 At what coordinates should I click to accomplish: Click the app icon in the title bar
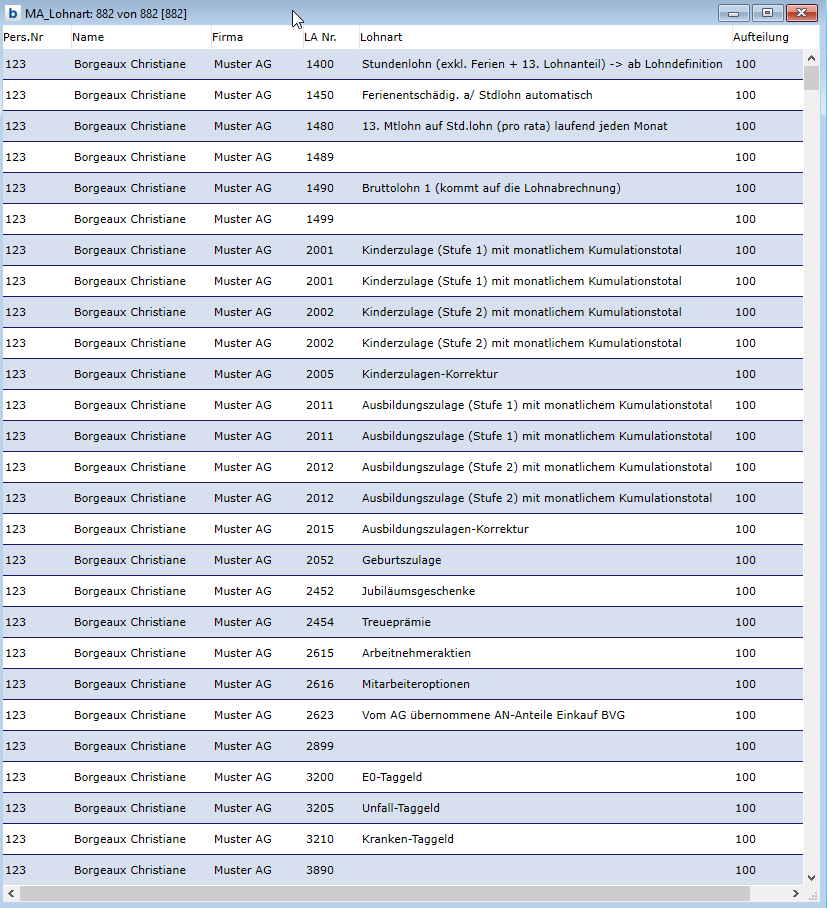tap(13, 13)
